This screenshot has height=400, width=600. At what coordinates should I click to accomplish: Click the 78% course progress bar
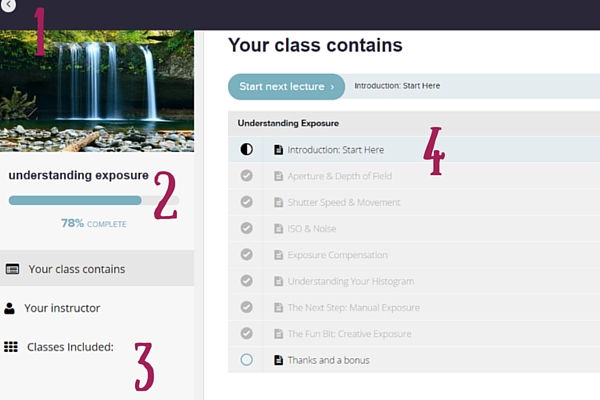[94, 200]
